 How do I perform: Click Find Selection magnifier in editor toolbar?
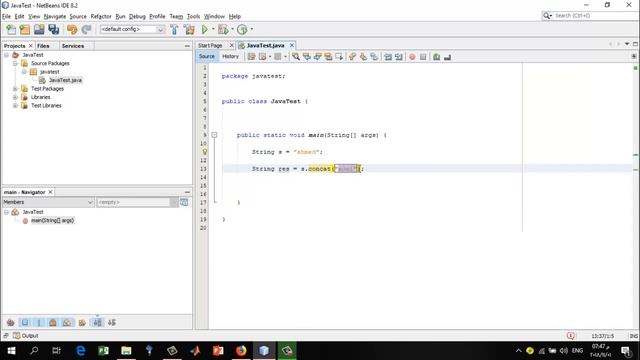(x=296, y=57)
